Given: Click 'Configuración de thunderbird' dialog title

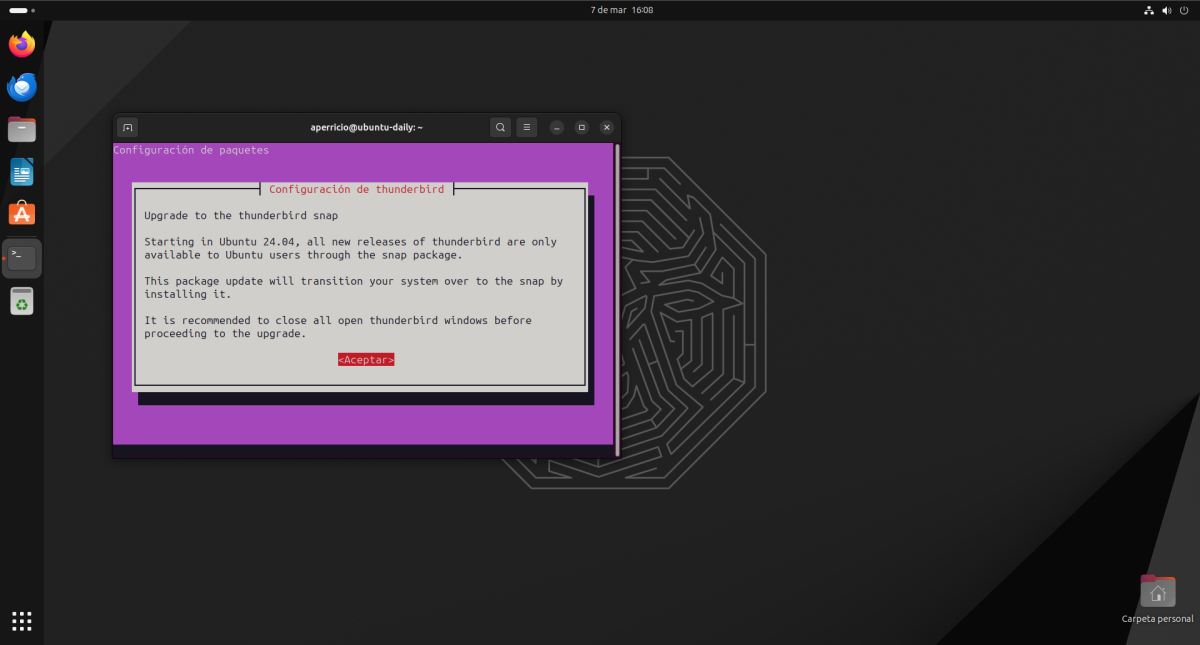Looking at the screenshot, I should [357, 189].
